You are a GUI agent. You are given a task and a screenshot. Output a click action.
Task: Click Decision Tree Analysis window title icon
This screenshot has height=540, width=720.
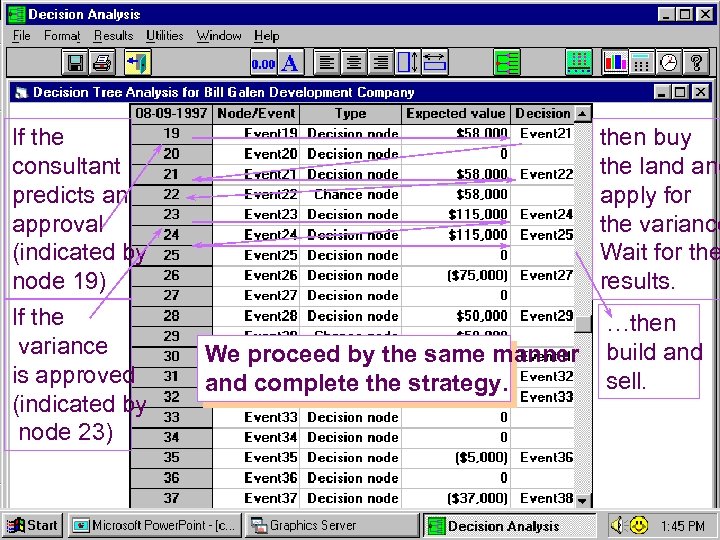click(21, 93)
